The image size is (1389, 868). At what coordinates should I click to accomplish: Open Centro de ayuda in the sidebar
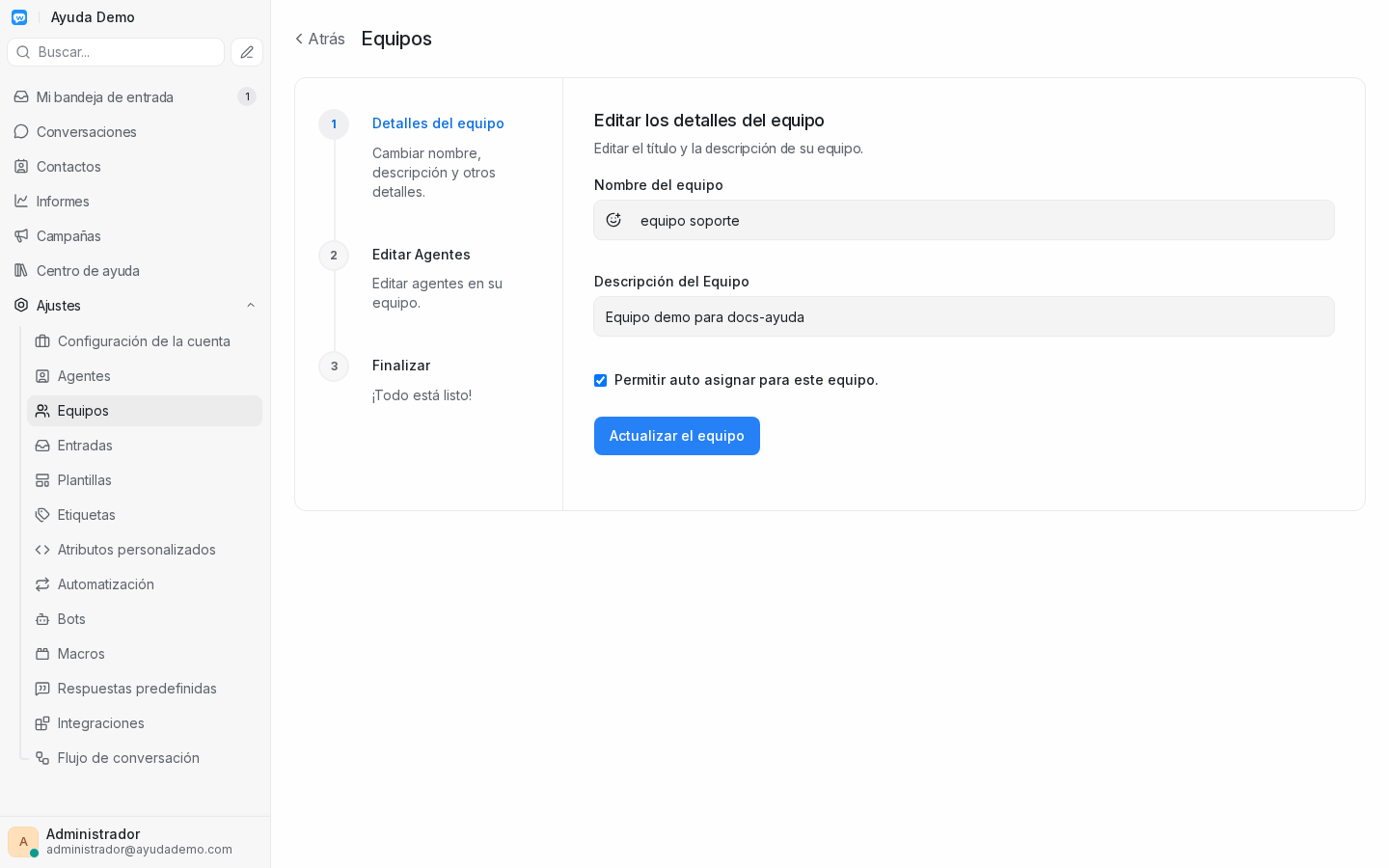tap(135, 270)
